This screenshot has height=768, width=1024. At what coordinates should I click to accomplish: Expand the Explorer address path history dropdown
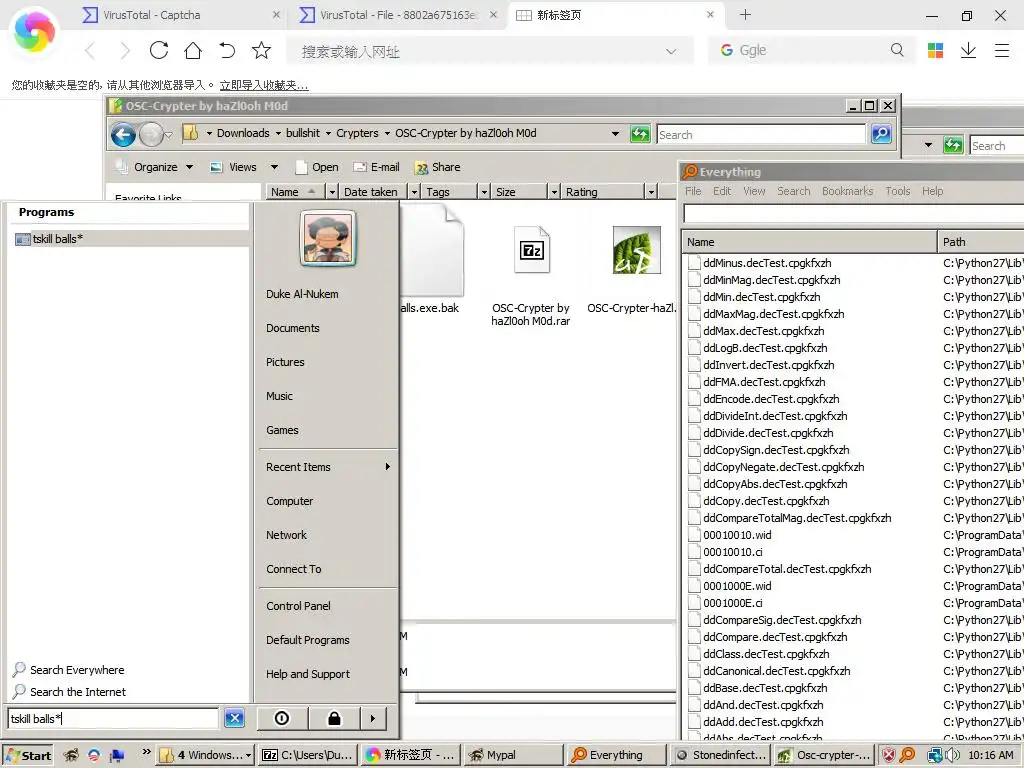pos(615,133)
